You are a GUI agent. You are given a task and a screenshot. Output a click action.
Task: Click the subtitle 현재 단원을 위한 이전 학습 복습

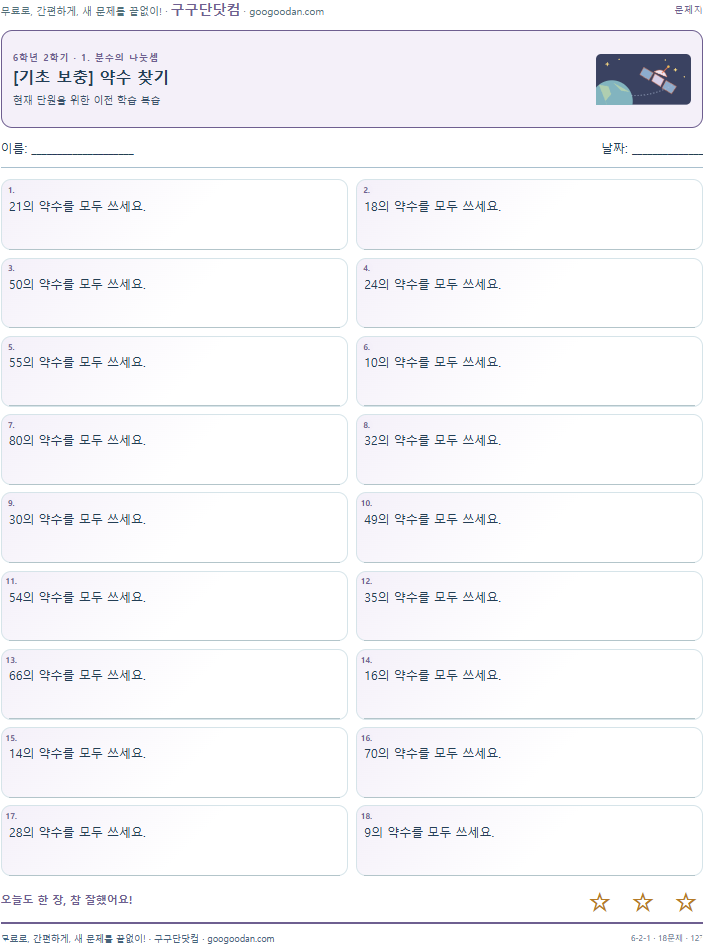click(86, 100)
